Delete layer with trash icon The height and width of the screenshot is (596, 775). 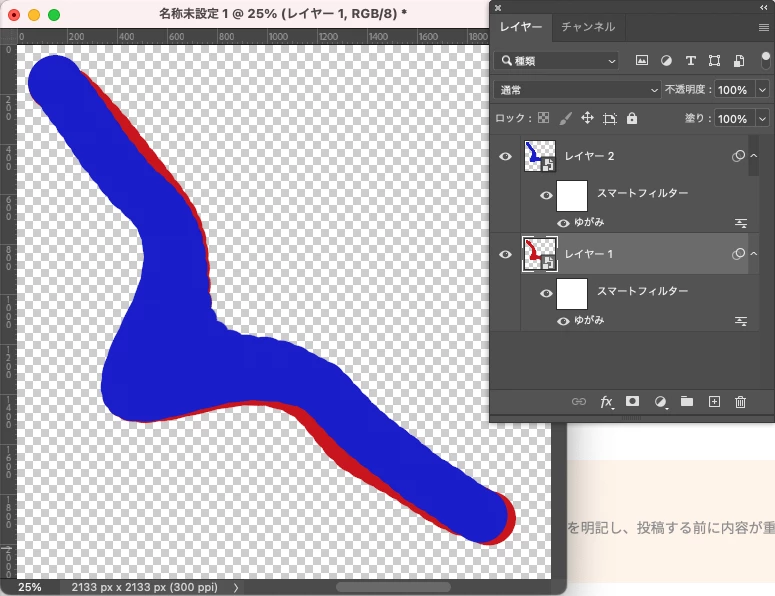(x=740, y=402)
